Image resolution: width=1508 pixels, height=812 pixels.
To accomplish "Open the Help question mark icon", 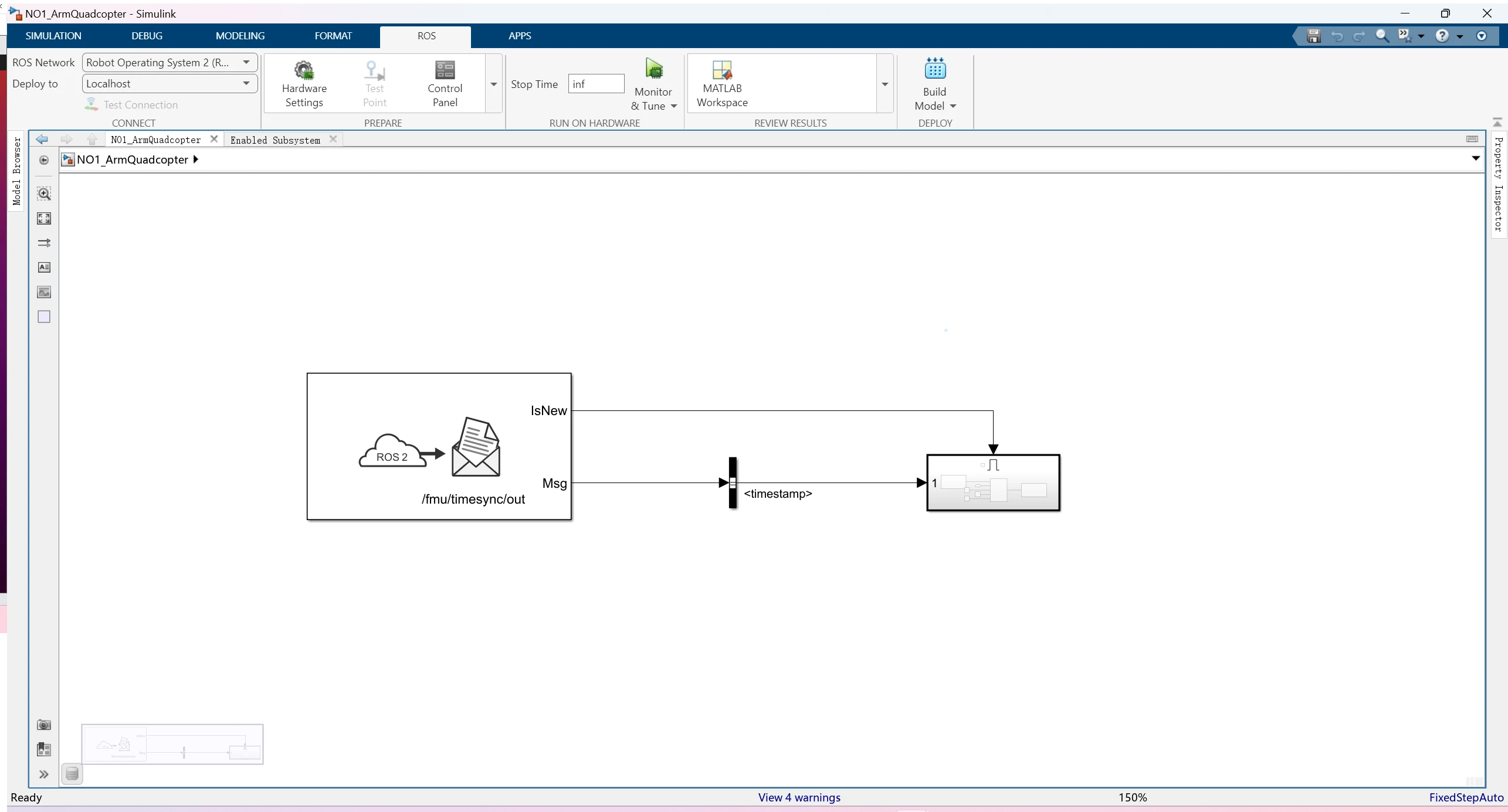I will (1442, 36).
